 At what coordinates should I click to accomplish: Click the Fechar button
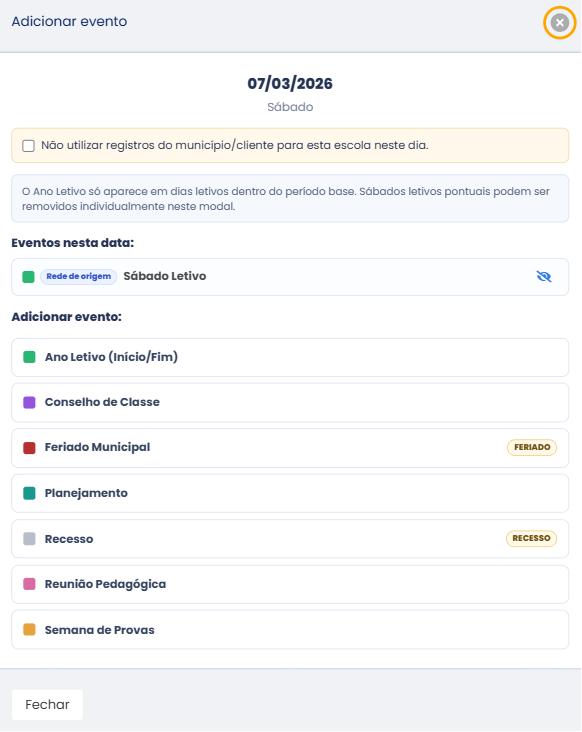point(47,704)
